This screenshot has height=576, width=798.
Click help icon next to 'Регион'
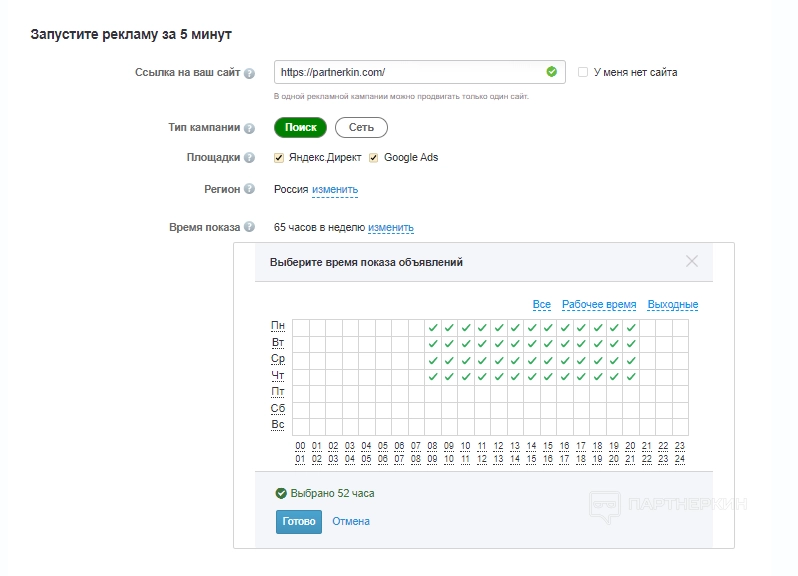(249, 189)
